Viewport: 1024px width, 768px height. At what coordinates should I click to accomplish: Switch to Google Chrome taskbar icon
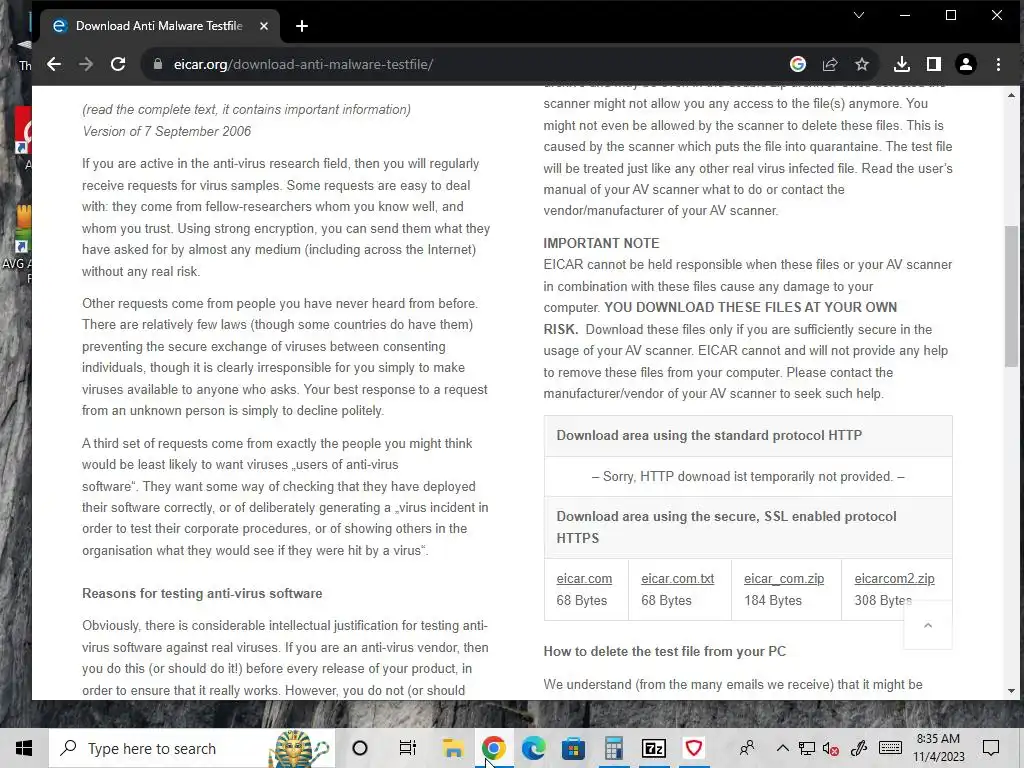point(494,748)
